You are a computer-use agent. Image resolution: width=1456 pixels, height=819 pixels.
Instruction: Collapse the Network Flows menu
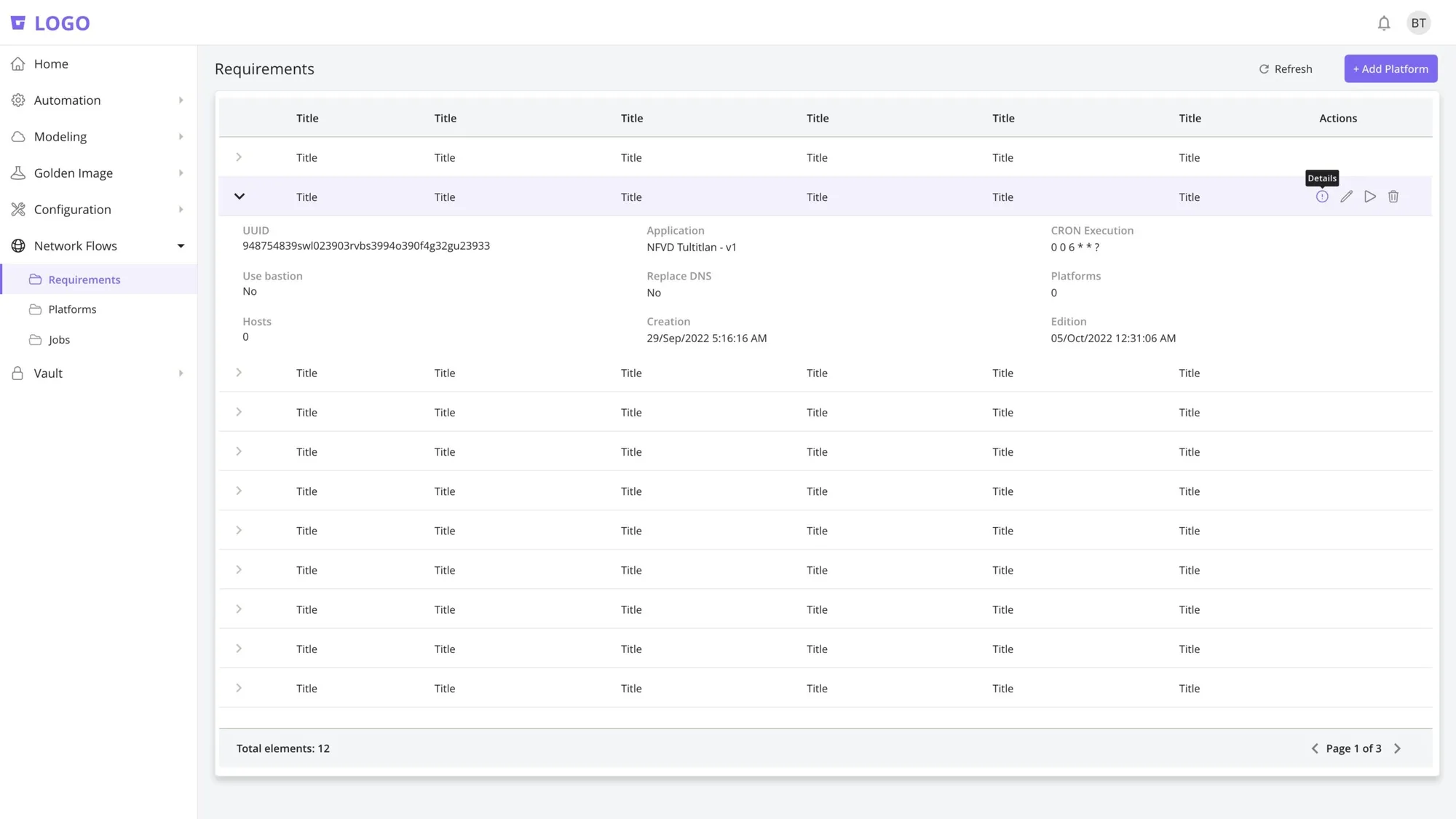coord(98,246)
